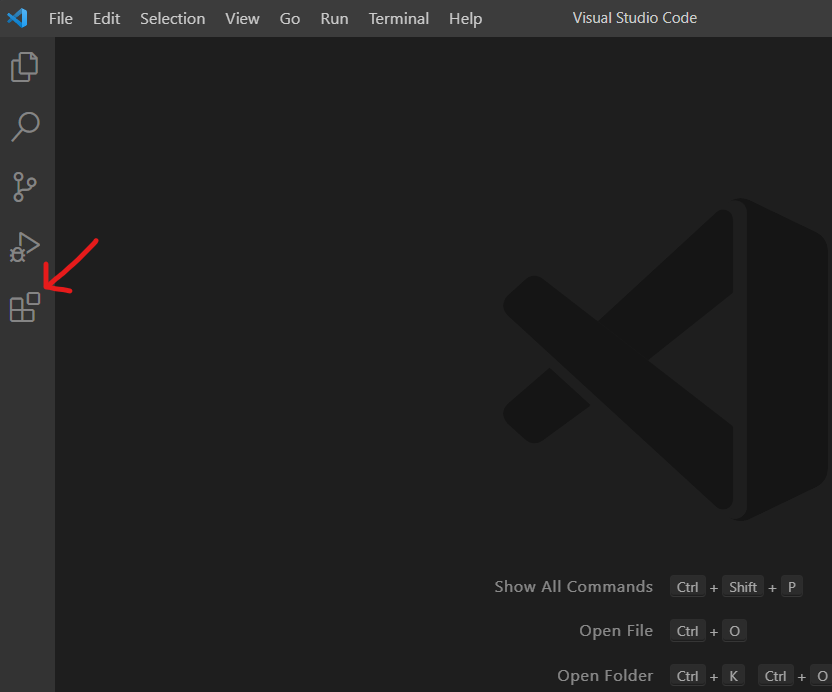The image size is (832, 692).
Task: Open the Search view magnifier icon
Action: point(25,127)
